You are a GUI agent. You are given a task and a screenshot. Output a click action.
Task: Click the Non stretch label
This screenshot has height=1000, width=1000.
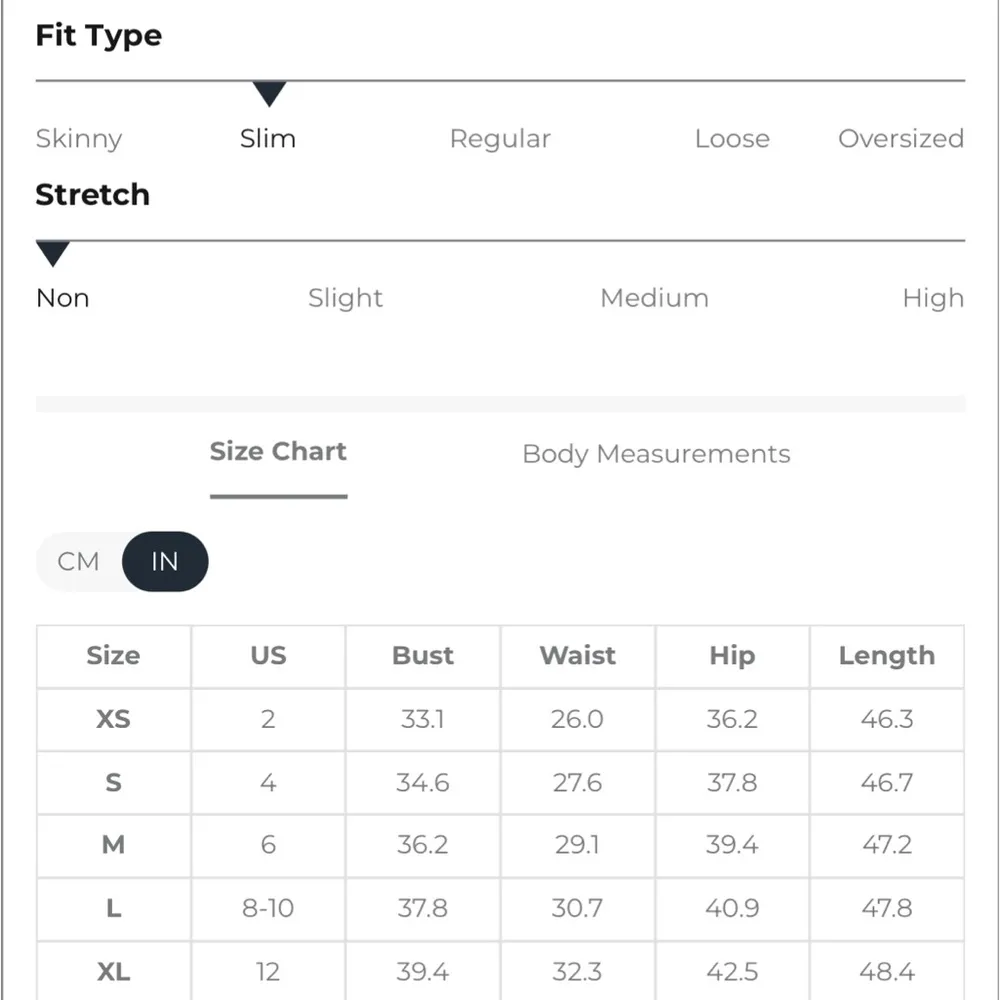pyautogui.click(x=62, y=298)
